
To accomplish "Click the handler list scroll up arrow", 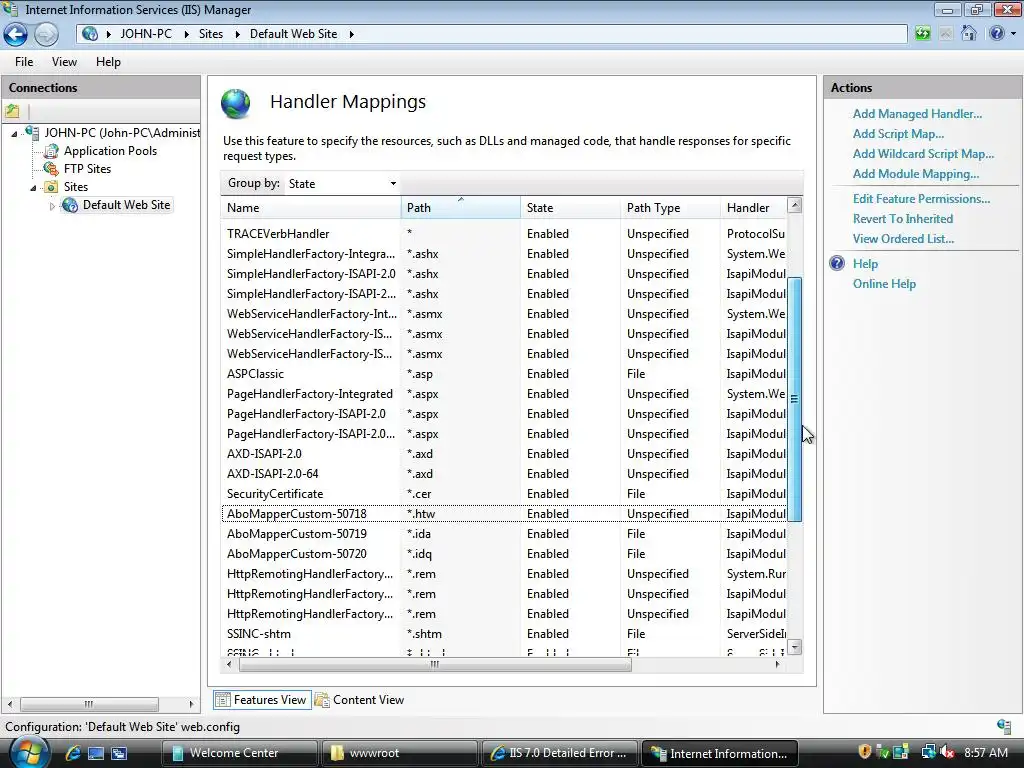I will (x=794, y=205).
